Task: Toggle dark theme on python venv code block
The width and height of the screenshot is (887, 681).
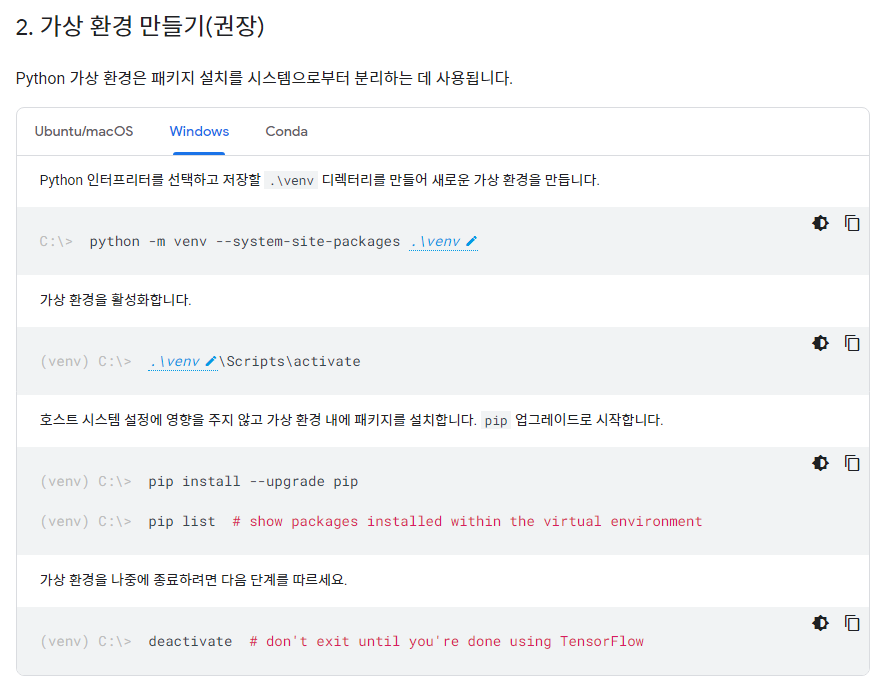Action: click(x=820, y=223)
